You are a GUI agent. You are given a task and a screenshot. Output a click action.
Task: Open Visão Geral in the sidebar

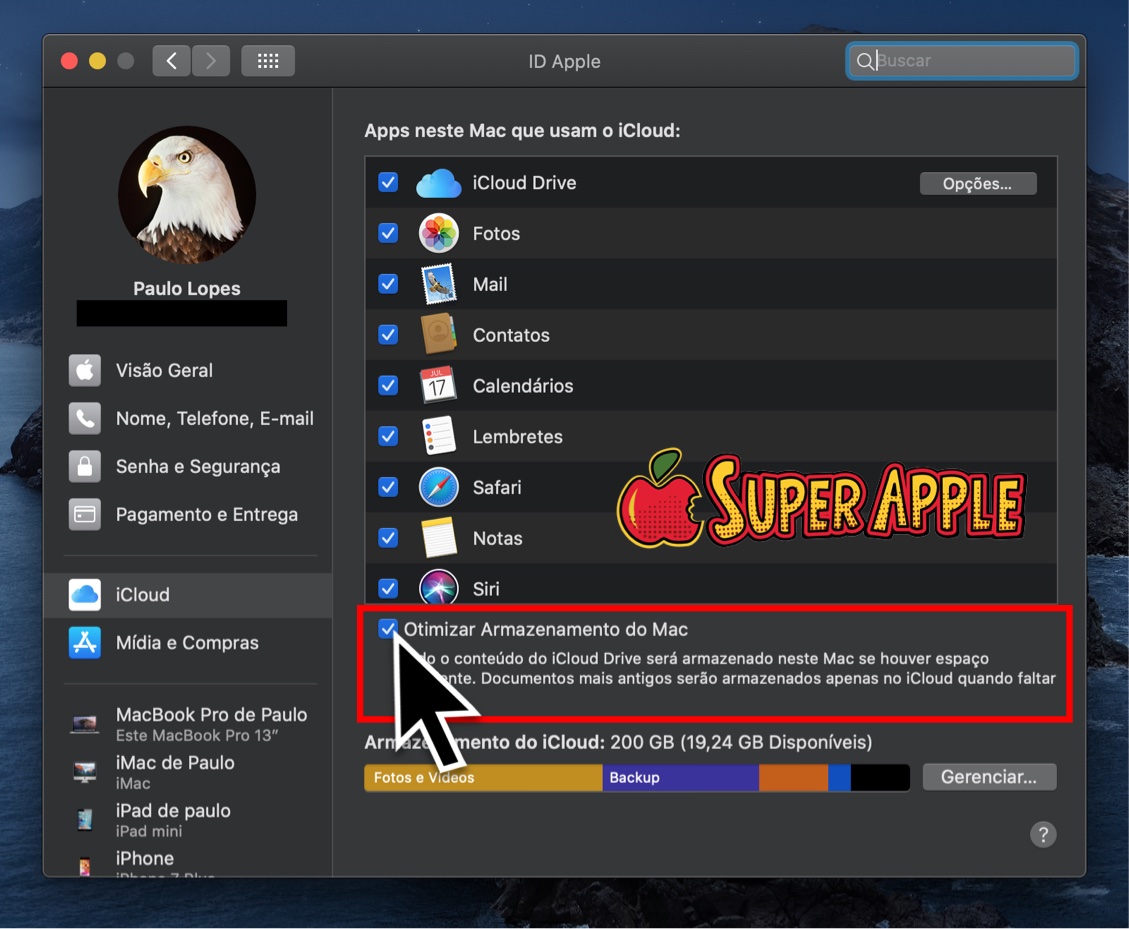(164, 370)
